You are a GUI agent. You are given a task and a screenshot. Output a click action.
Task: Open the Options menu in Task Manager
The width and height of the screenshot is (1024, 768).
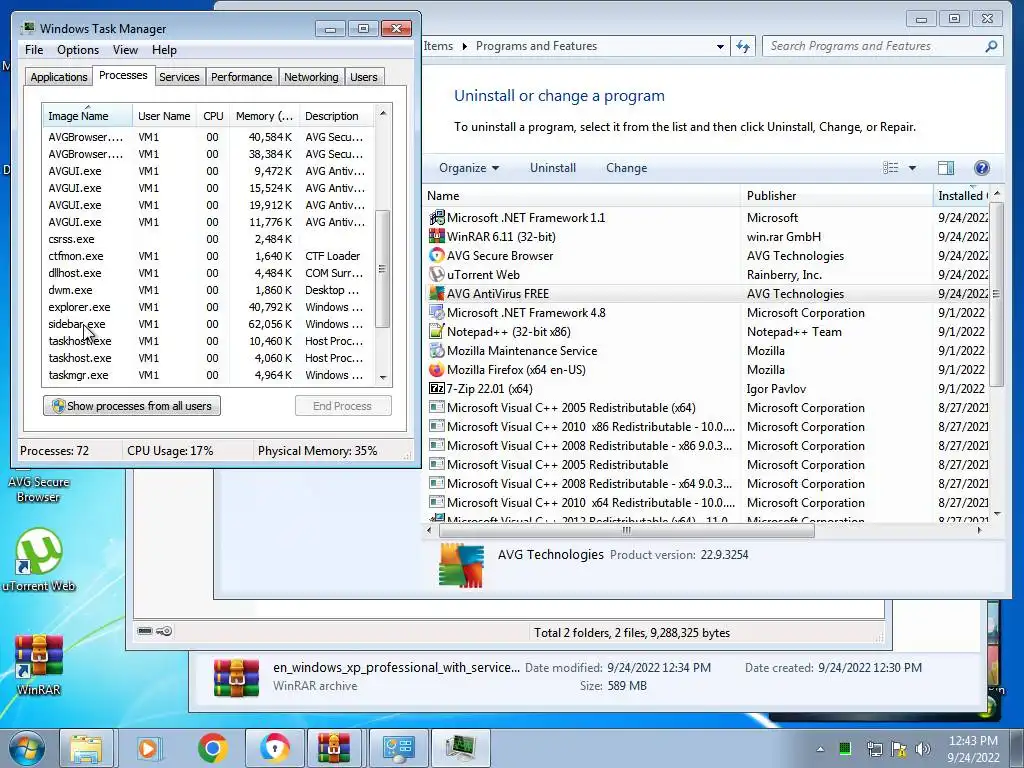[x=78, y=50]
